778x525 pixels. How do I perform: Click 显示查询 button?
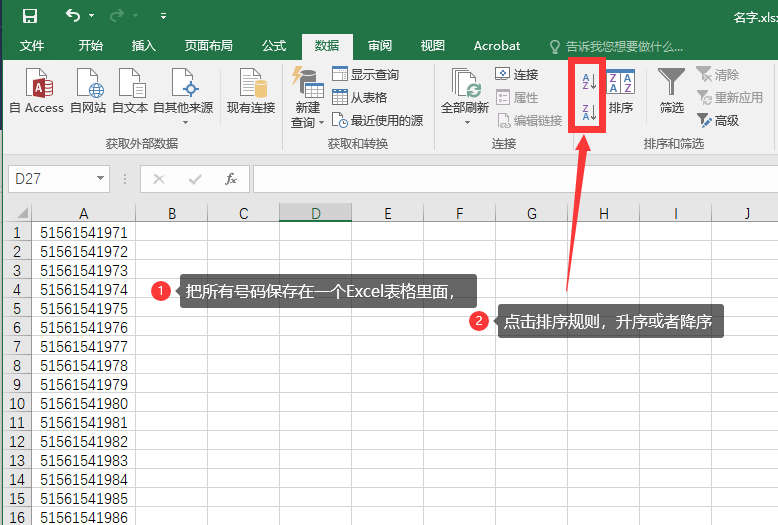tap(366, 74)
